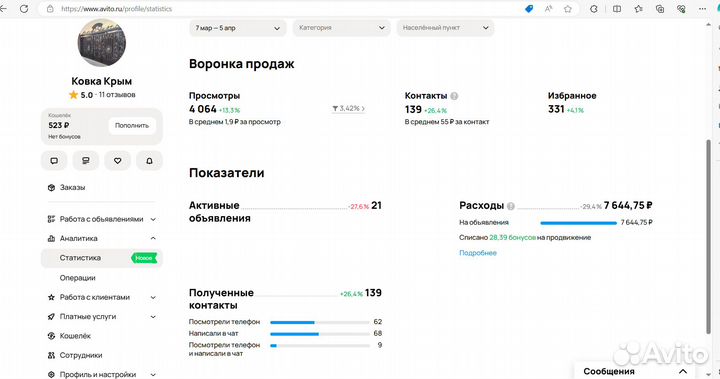The image size is (720, 379).
Task: Click В среднем 55 ₽ за контакт
Action: 447,122
